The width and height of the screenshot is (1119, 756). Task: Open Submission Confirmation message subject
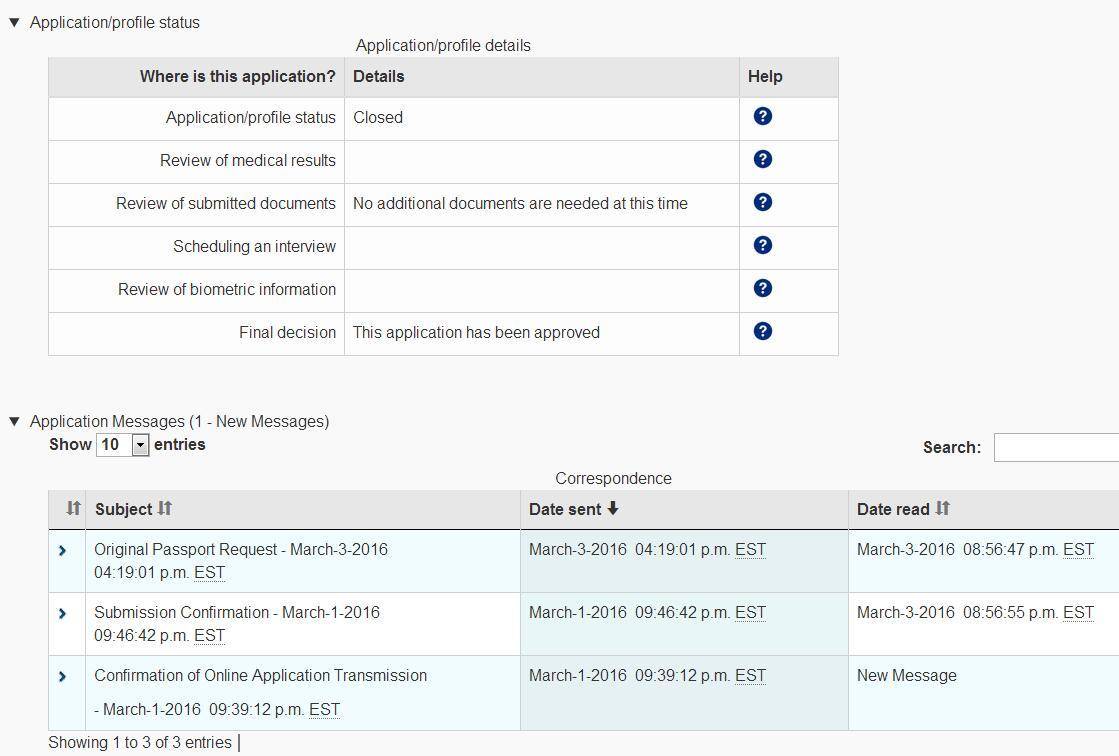[236, 613]
